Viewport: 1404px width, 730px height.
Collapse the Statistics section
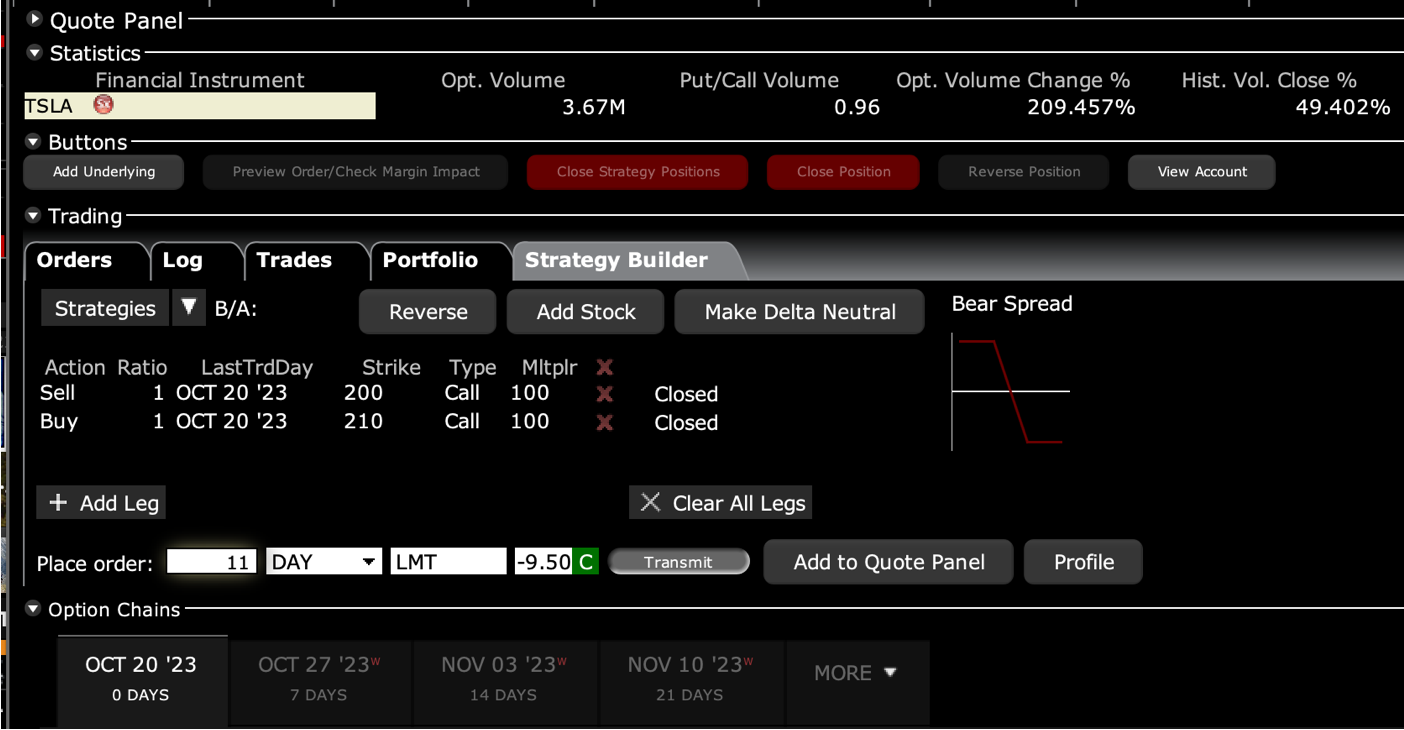coord(35,53)
